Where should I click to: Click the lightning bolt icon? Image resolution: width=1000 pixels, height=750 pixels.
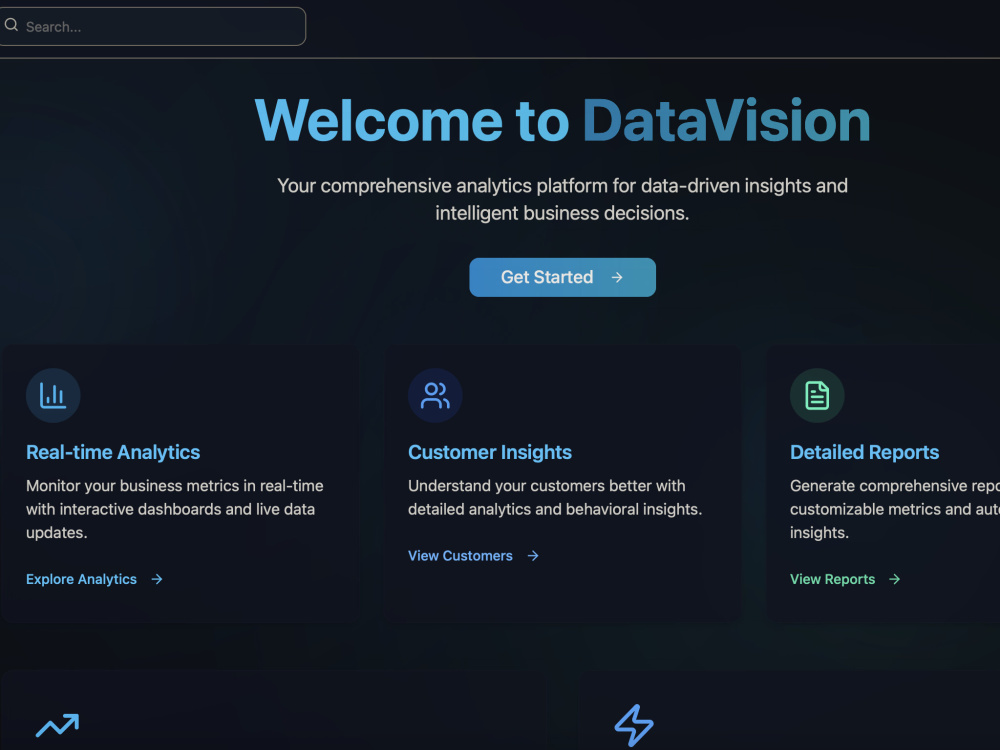point(634,725)
